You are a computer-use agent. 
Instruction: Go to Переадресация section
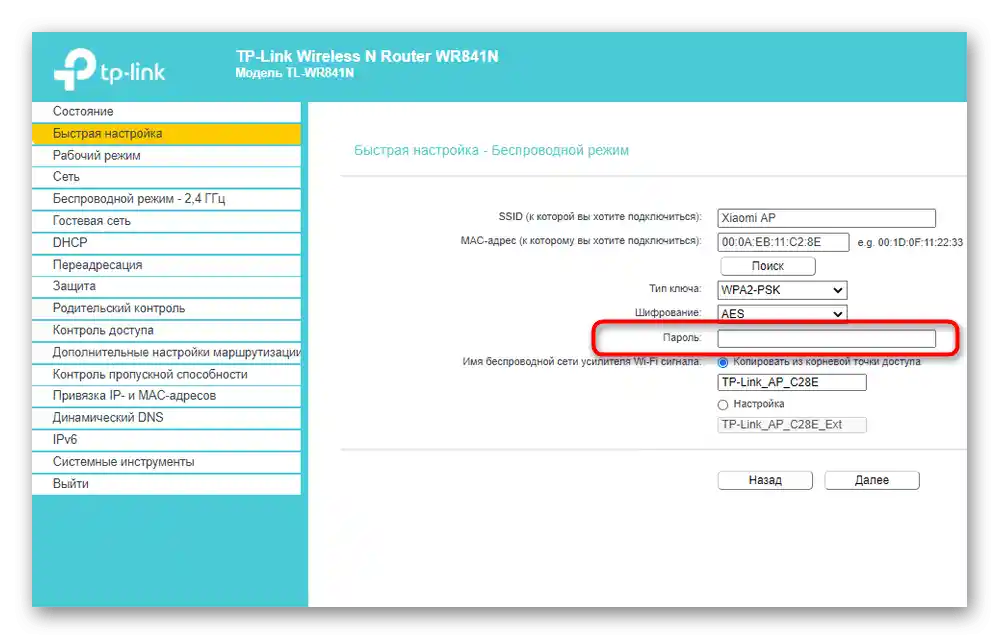[x=166, y=265]
